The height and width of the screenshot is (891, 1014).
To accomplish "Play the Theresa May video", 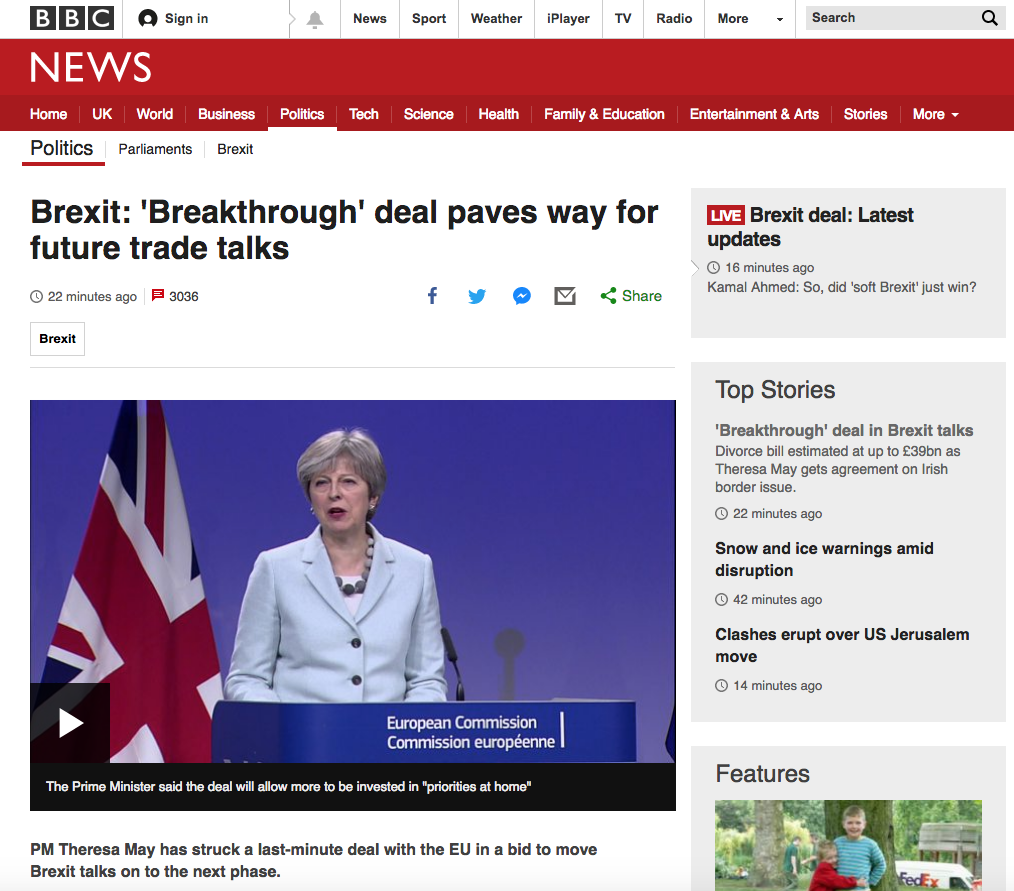I will pyautogui.click(x=70, y=723).
